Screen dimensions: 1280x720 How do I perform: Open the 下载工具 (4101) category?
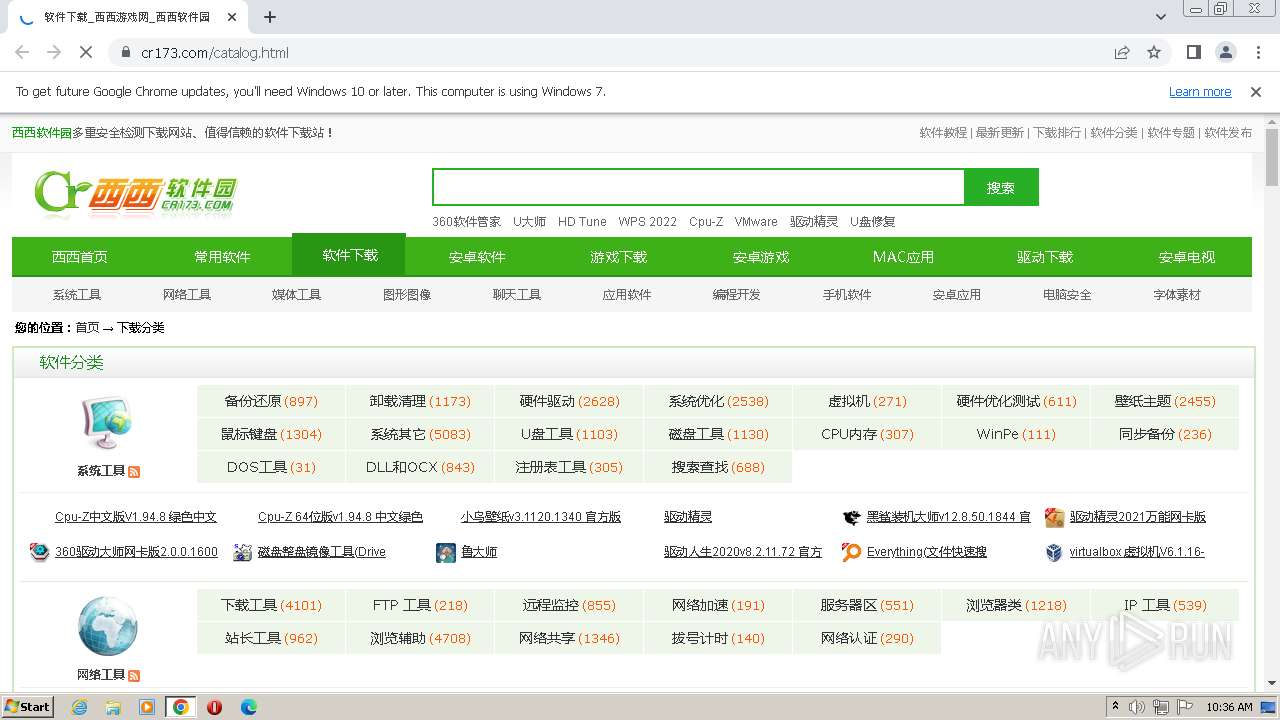(271, 605)
